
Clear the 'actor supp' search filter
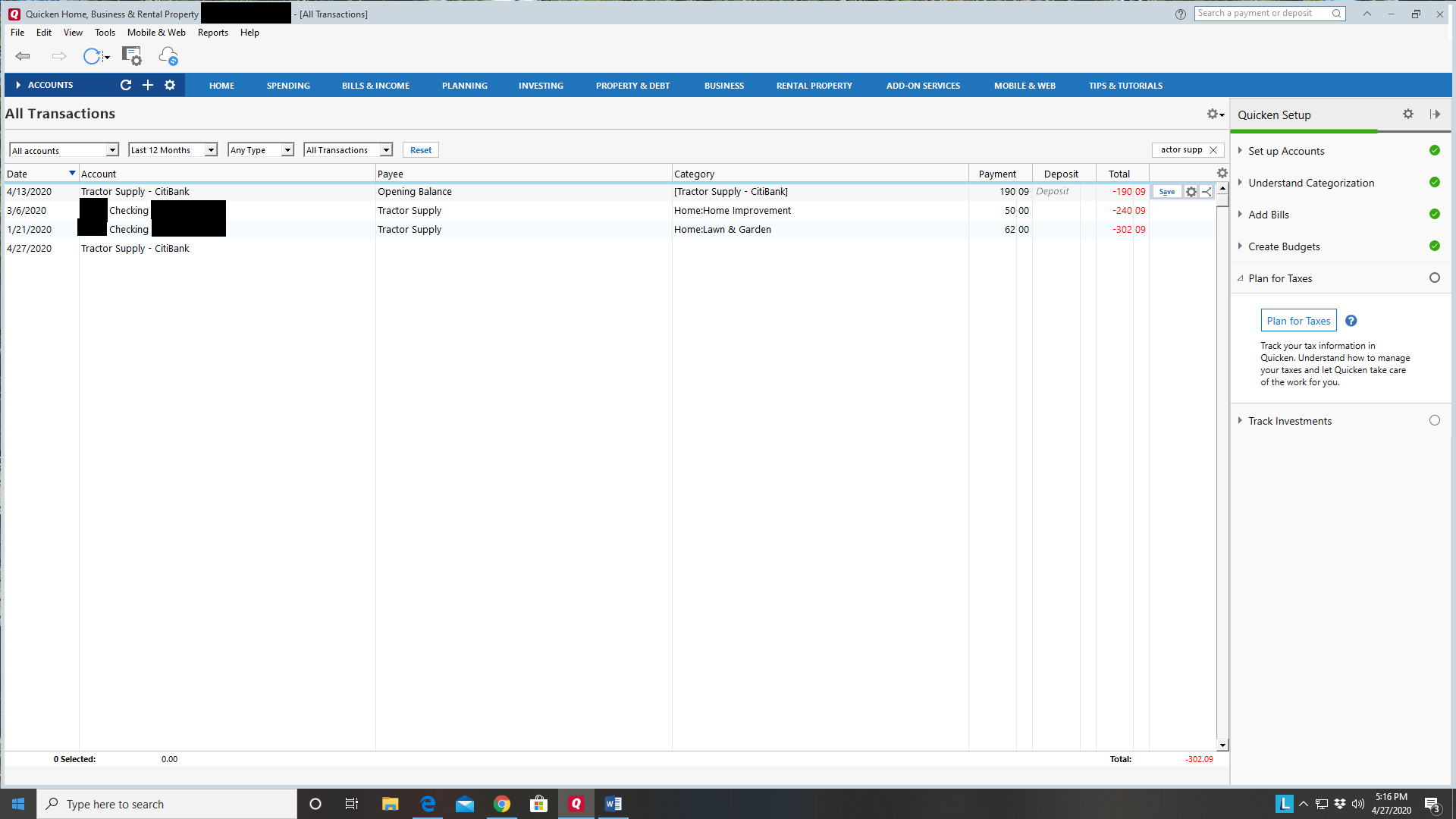point(1213,150)
